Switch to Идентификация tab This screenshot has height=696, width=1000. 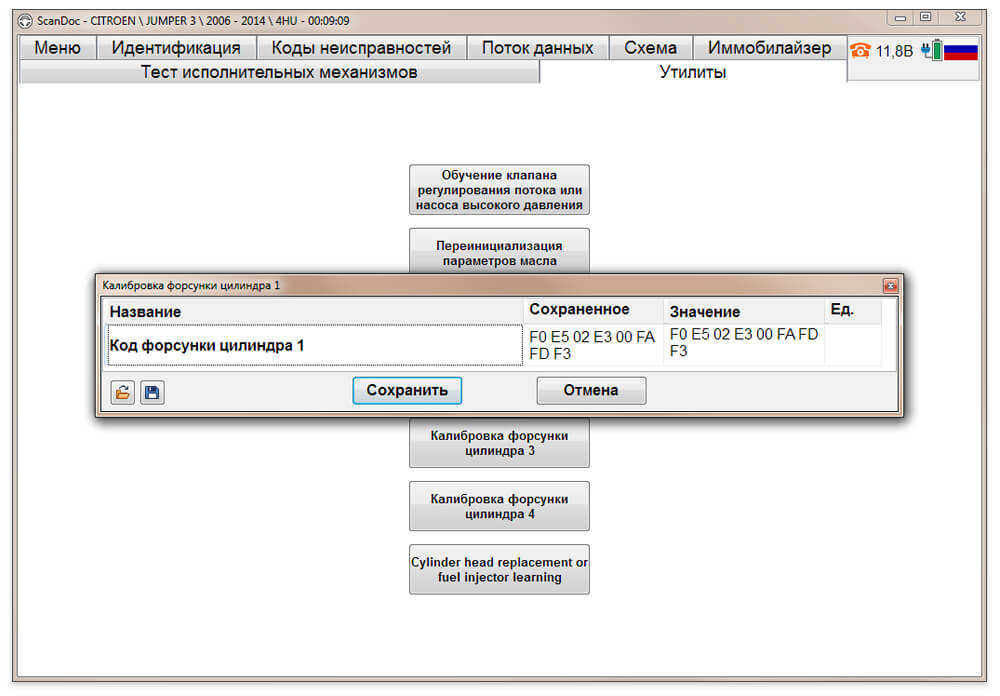pyautogui.click(x=176, y=48)
